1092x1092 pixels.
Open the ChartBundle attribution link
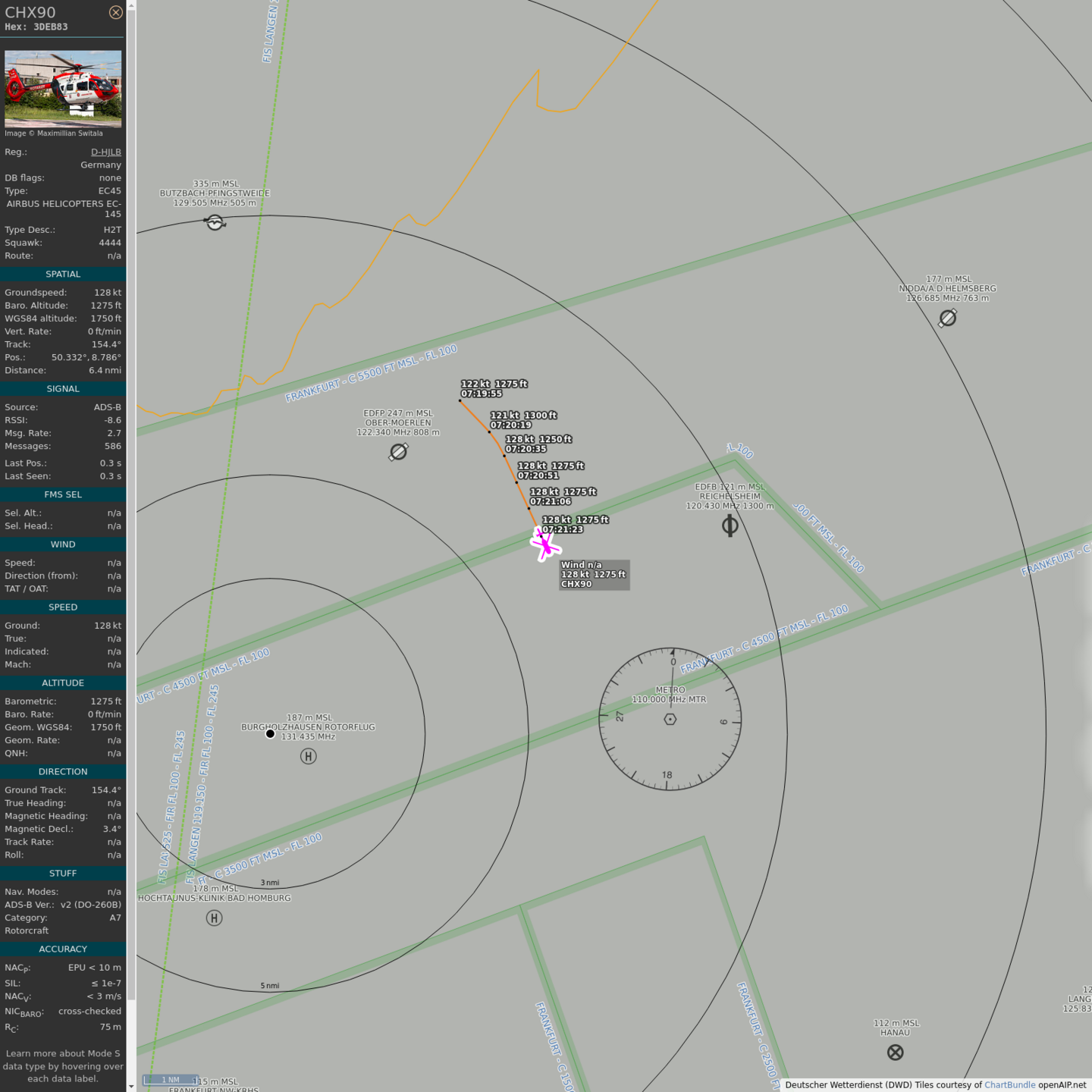[1009, 1084]
